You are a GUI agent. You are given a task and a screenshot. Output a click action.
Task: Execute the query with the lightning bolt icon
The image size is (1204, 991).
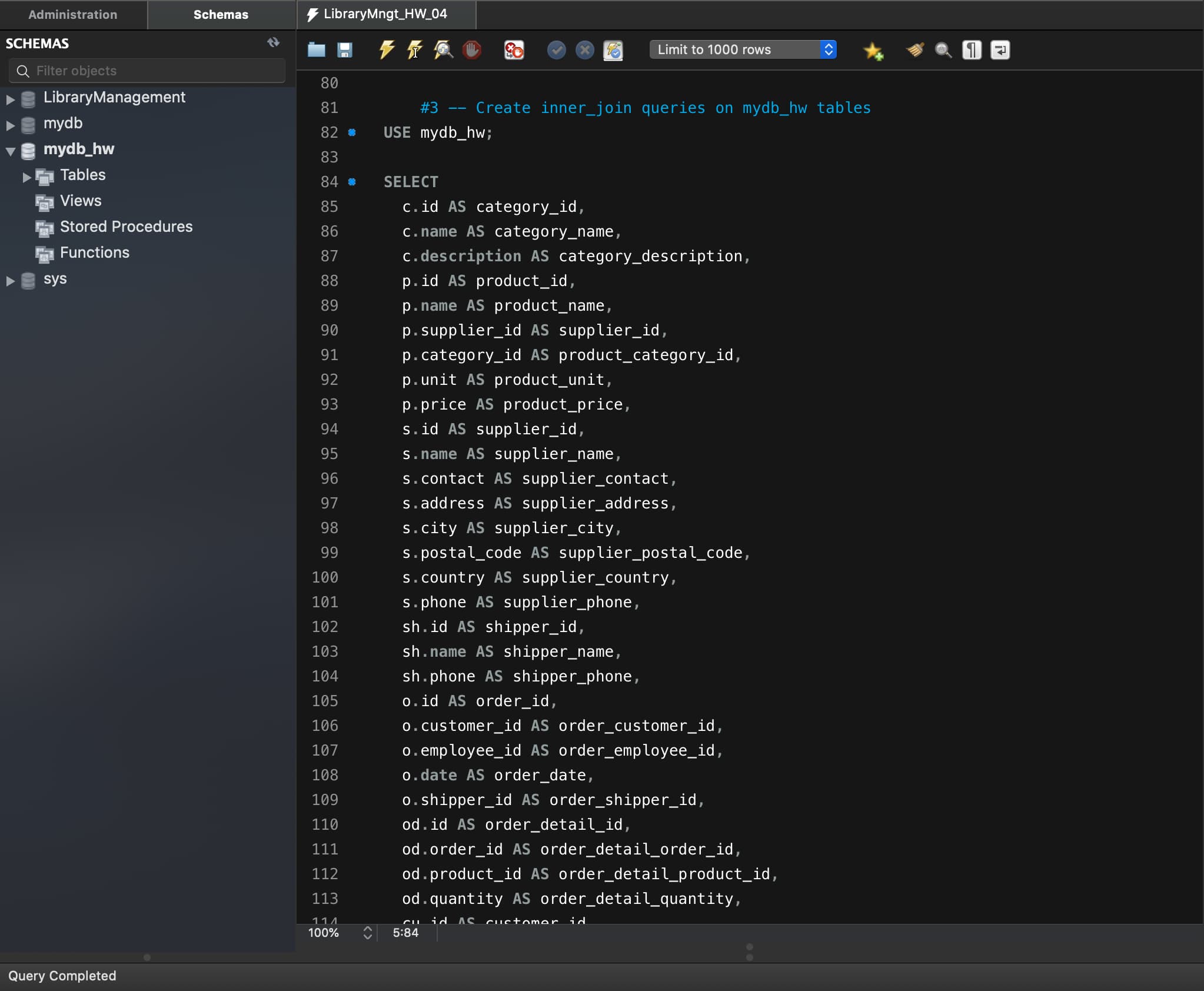point(386,50)
